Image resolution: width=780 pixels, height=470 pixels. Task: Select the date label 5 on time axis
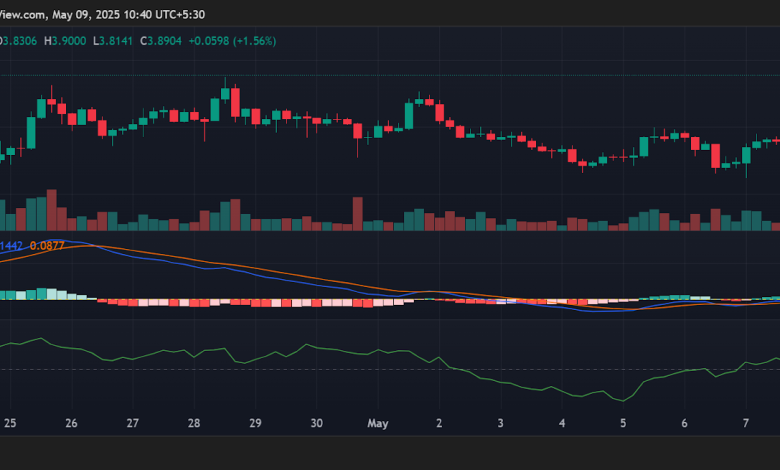click(623, 423)
